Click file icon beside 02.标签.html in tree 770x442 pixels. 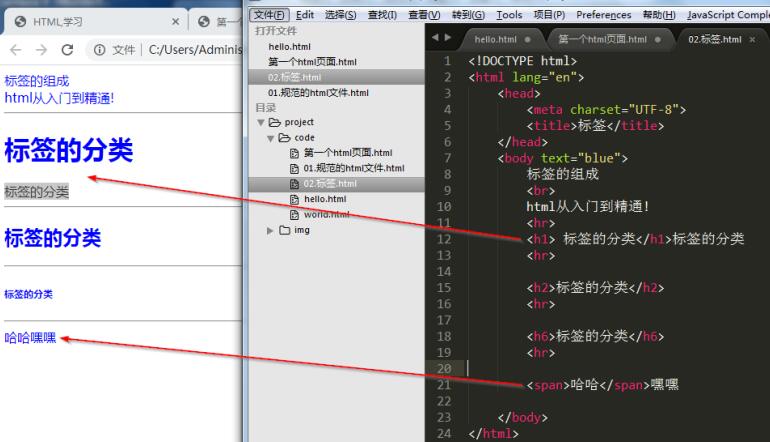[294, 184]
